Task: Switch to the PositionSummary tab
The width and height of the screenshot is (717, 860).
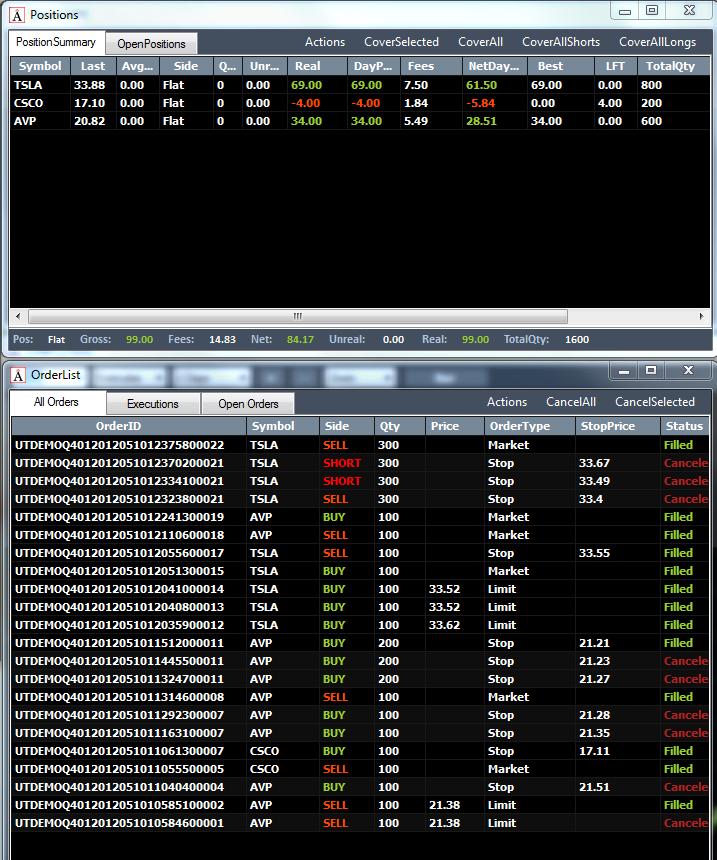Action: coord(56,42)
